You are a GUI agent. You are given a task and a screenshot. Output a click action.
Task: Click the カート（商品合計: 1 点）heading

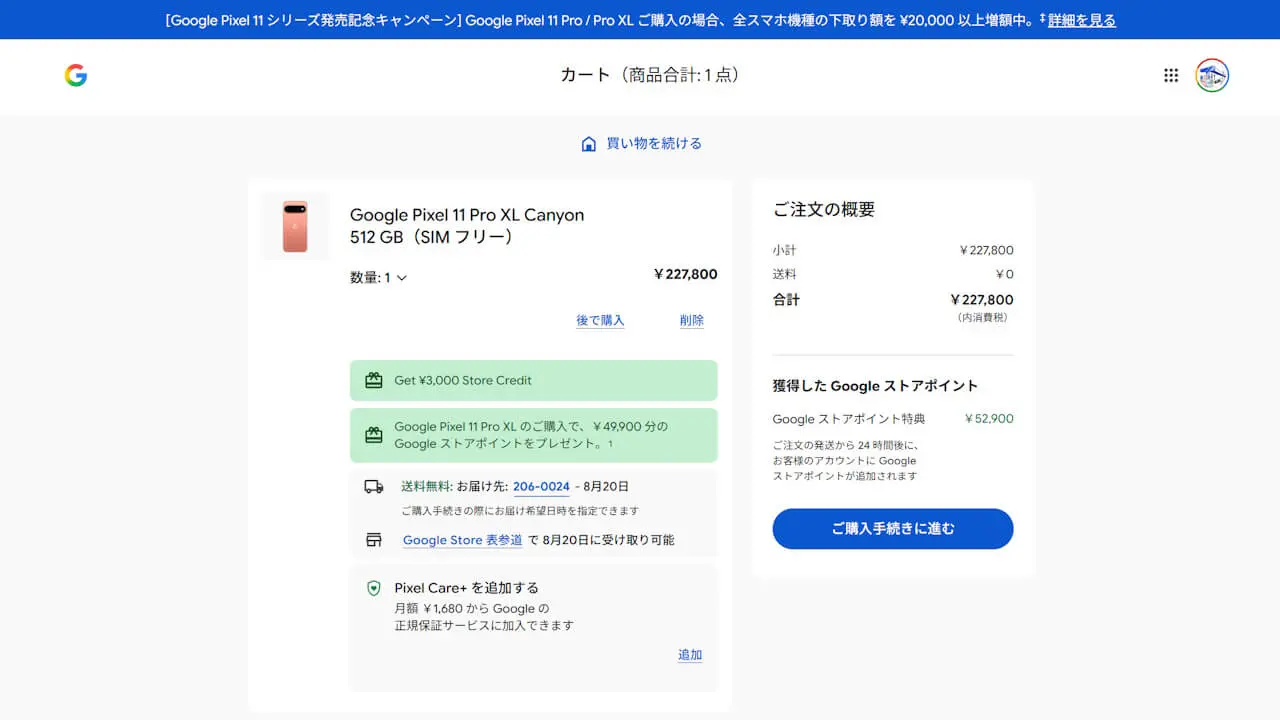(650, 75)
